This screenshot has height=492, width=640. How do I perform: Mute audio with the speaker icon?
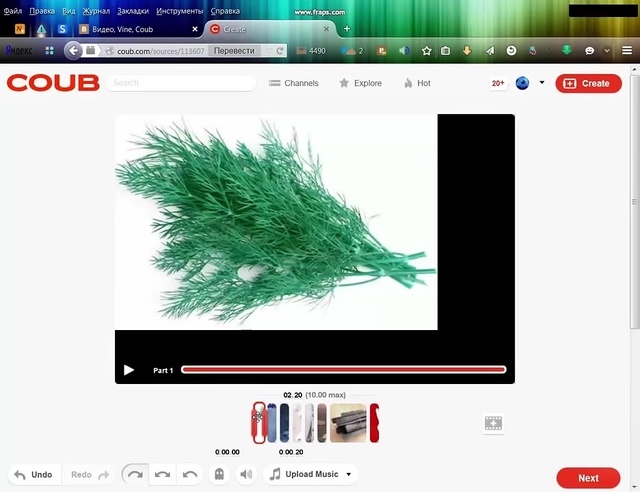(245, 474)
